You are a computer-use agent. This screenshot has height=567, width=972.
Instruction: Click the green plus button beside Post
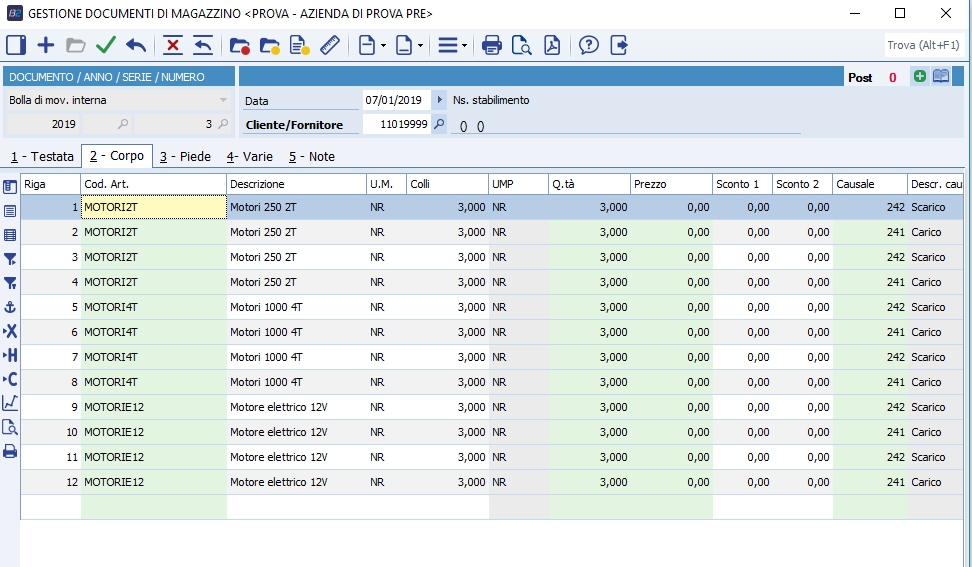pos(919,77)
